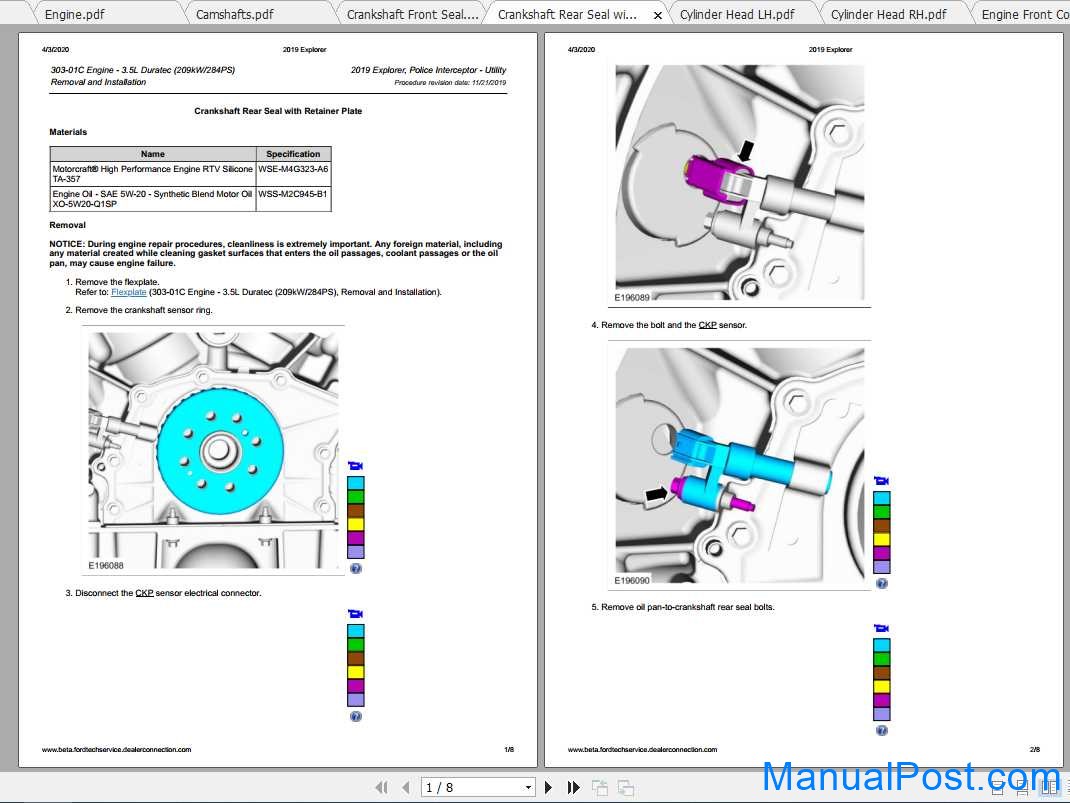Viewport: 1070px width, 803px height.
Task: Pick the yellow swatch beside step 5
Action: click(x=882, y=687)
